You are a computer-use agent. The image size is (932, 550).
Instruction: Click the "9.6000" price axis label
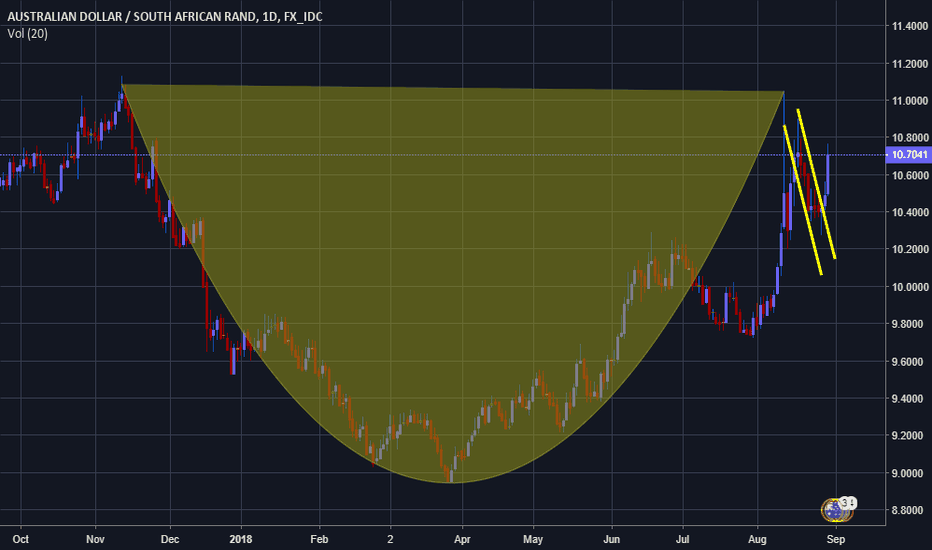click(x=909, y=362)
